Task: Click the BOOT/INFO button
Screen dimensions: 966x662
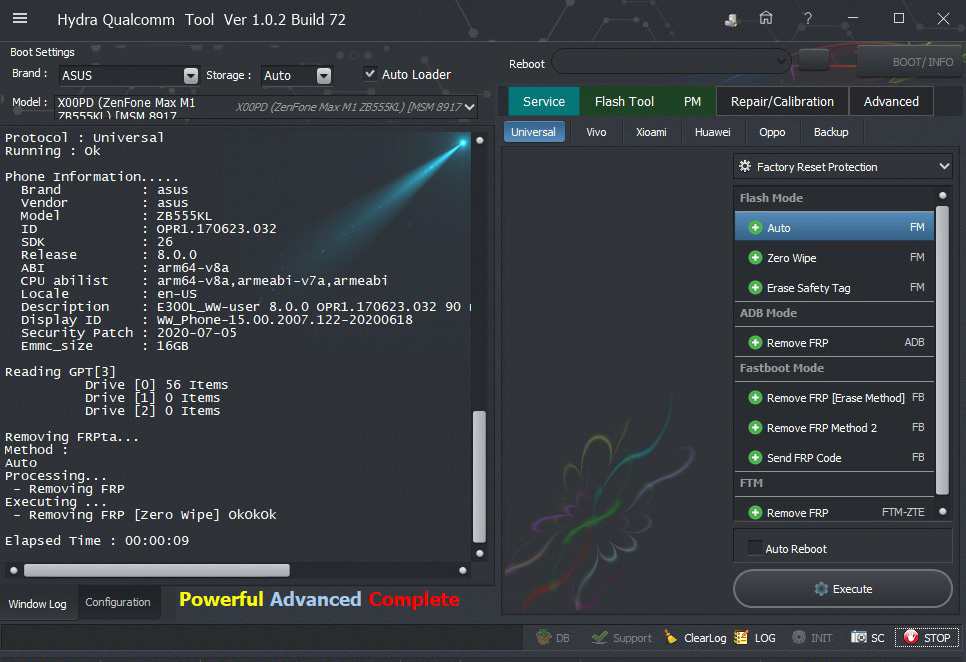Action: tap(910, 62)
